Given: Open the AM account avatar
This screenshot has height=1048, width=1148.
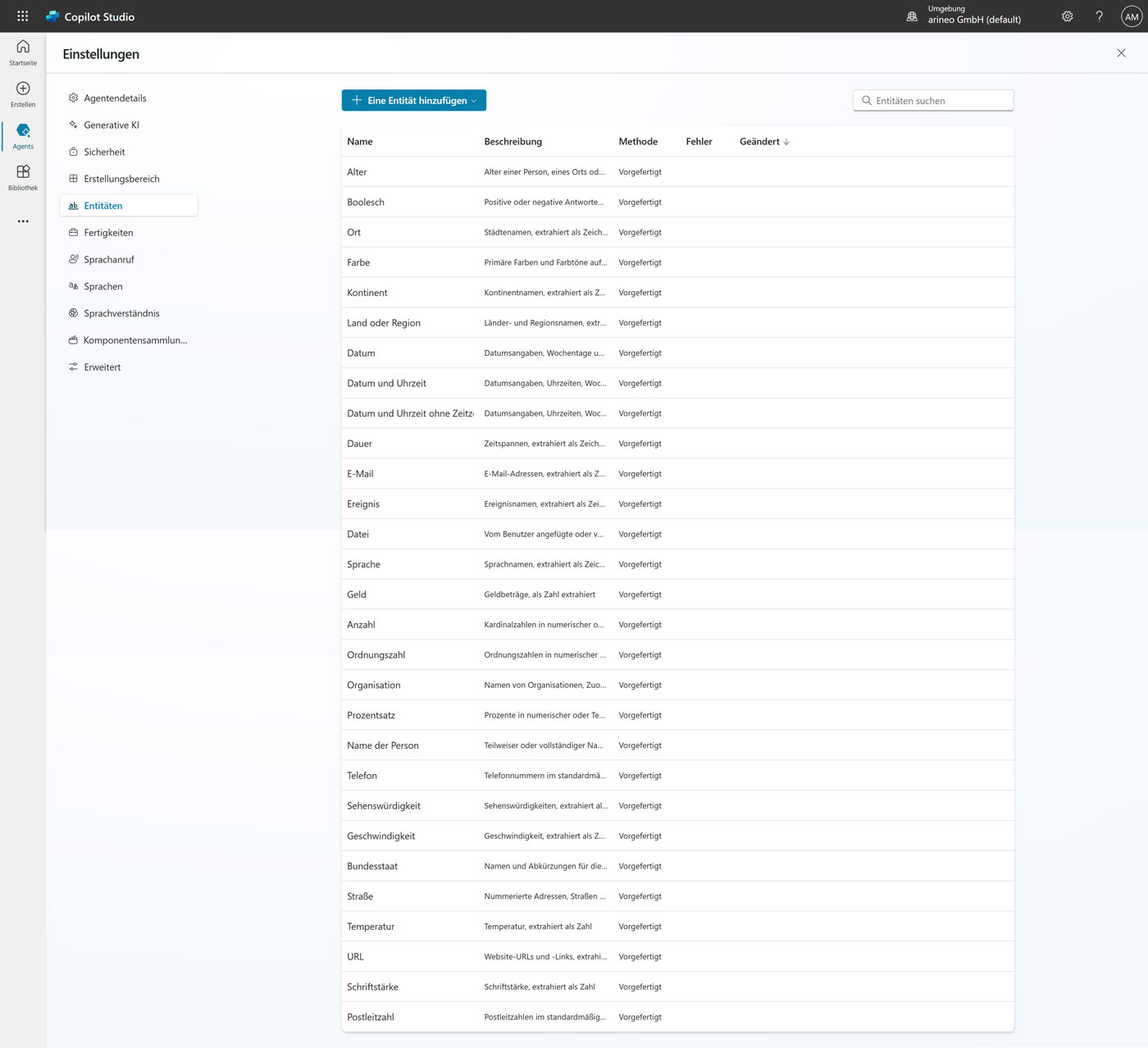Looking at the screenshot, I should (1131, 16).
